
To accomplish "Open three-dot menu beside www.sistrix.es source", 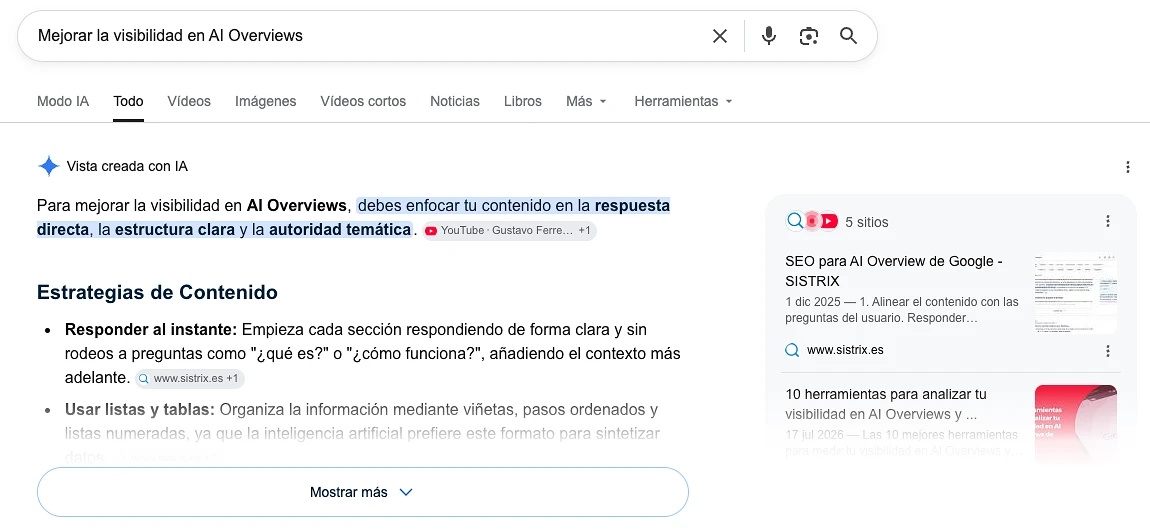I will pos(1107,351).
